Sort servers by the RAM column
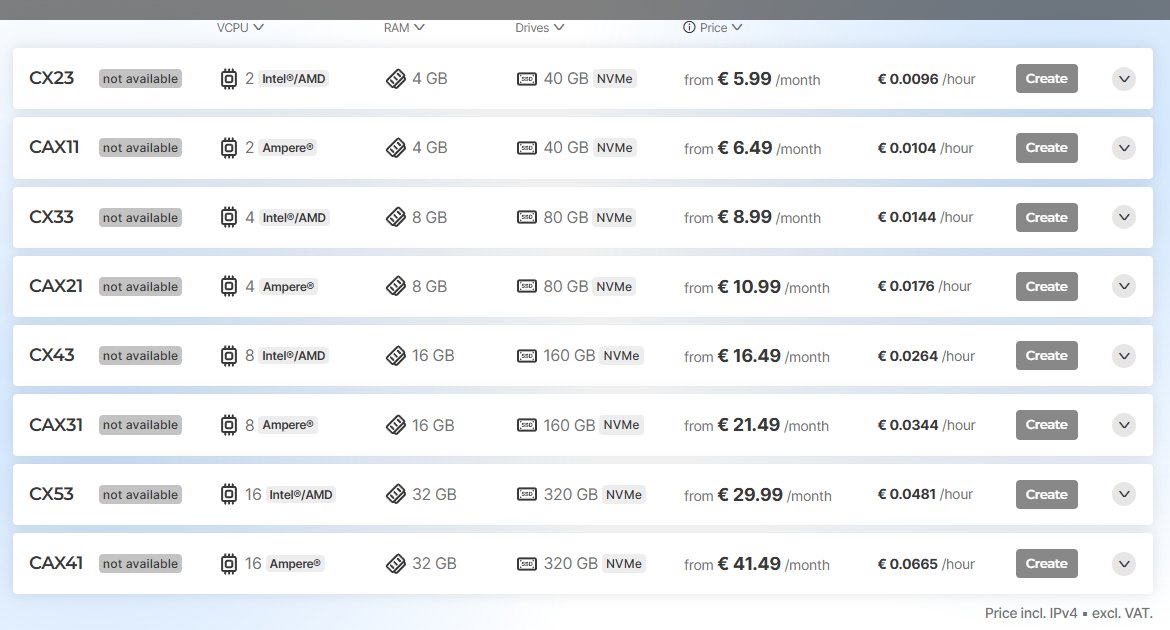This screenshot has height=630, width=1170. [404, 28]
